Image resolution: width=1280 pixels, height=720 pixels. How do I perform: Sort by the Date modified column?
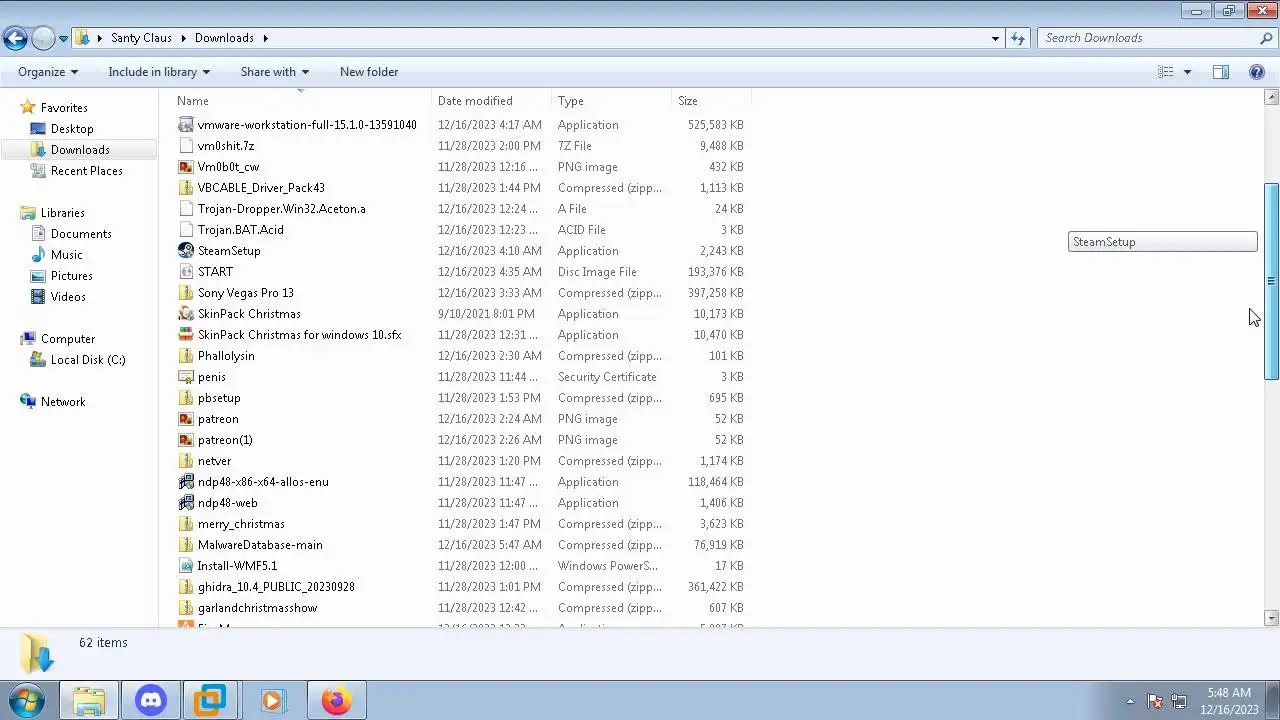click(x=493, y=101)
